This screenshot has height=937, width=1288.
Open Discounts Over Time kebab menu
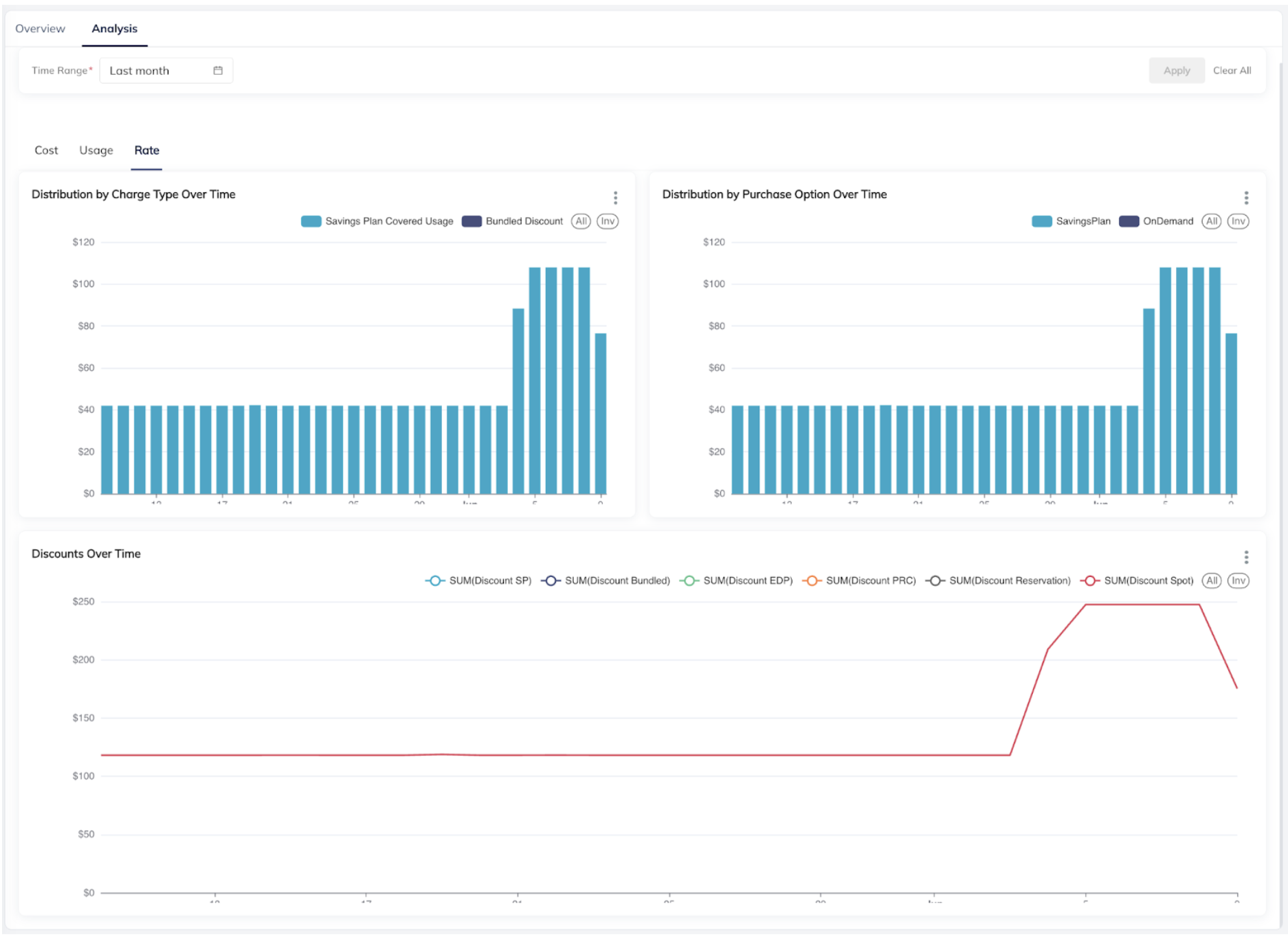coord(1245,557)
